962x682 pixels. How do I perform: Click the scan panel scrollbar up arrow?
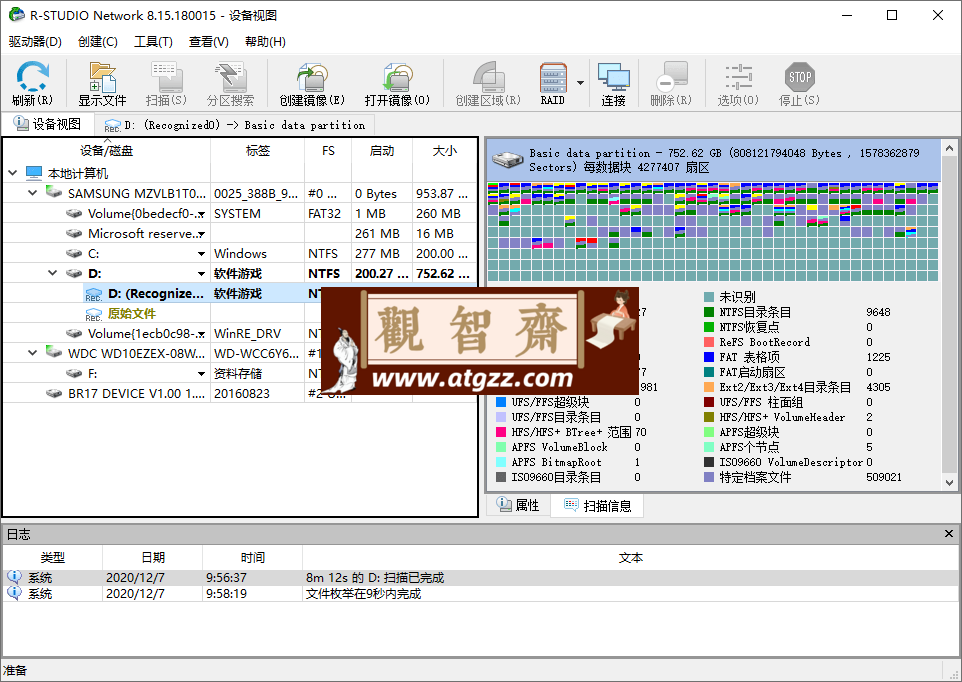pyautogui.click(x=949, y=148)
